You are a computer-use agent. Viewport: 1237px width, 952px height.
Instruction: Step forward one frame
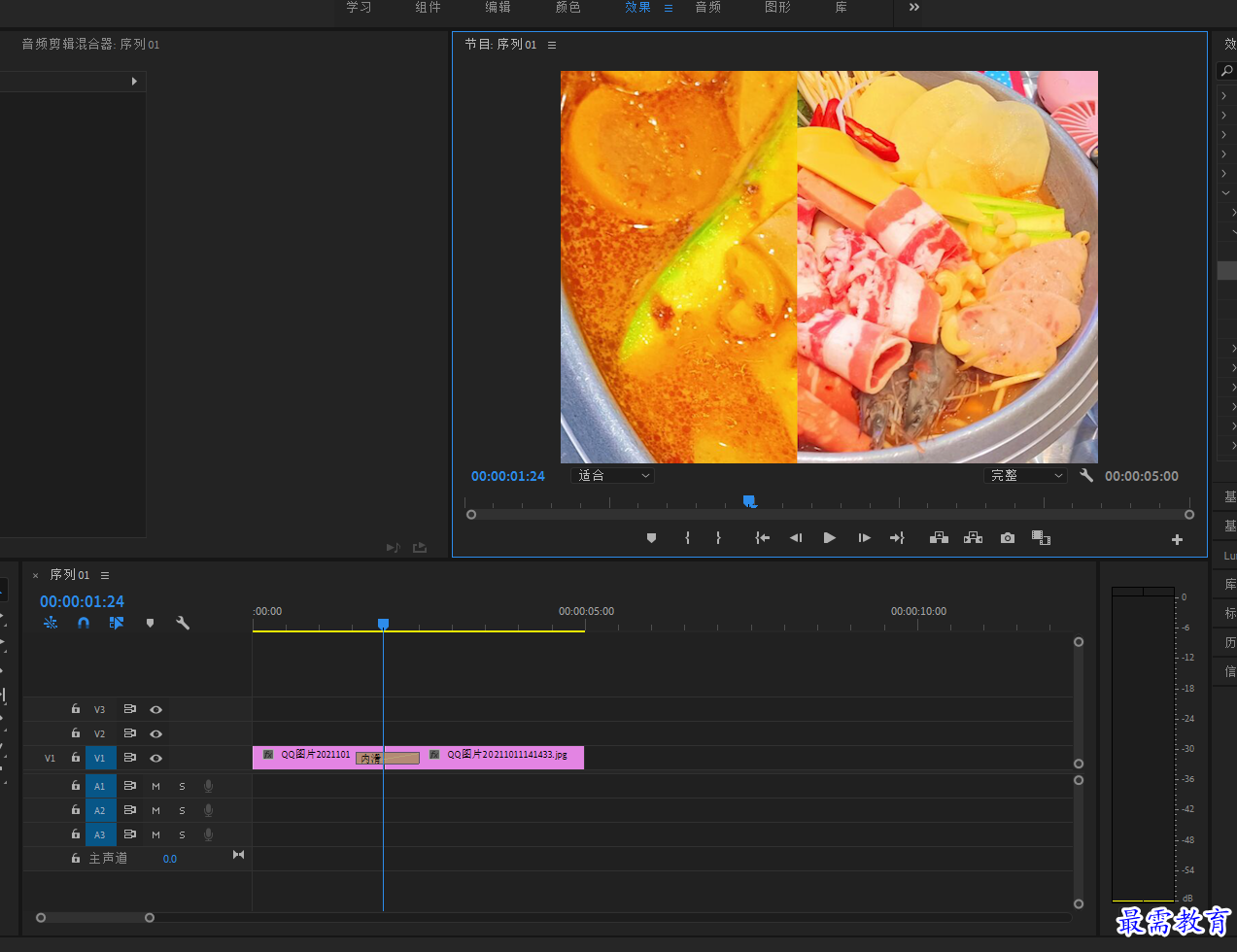(x=864, y=538)
